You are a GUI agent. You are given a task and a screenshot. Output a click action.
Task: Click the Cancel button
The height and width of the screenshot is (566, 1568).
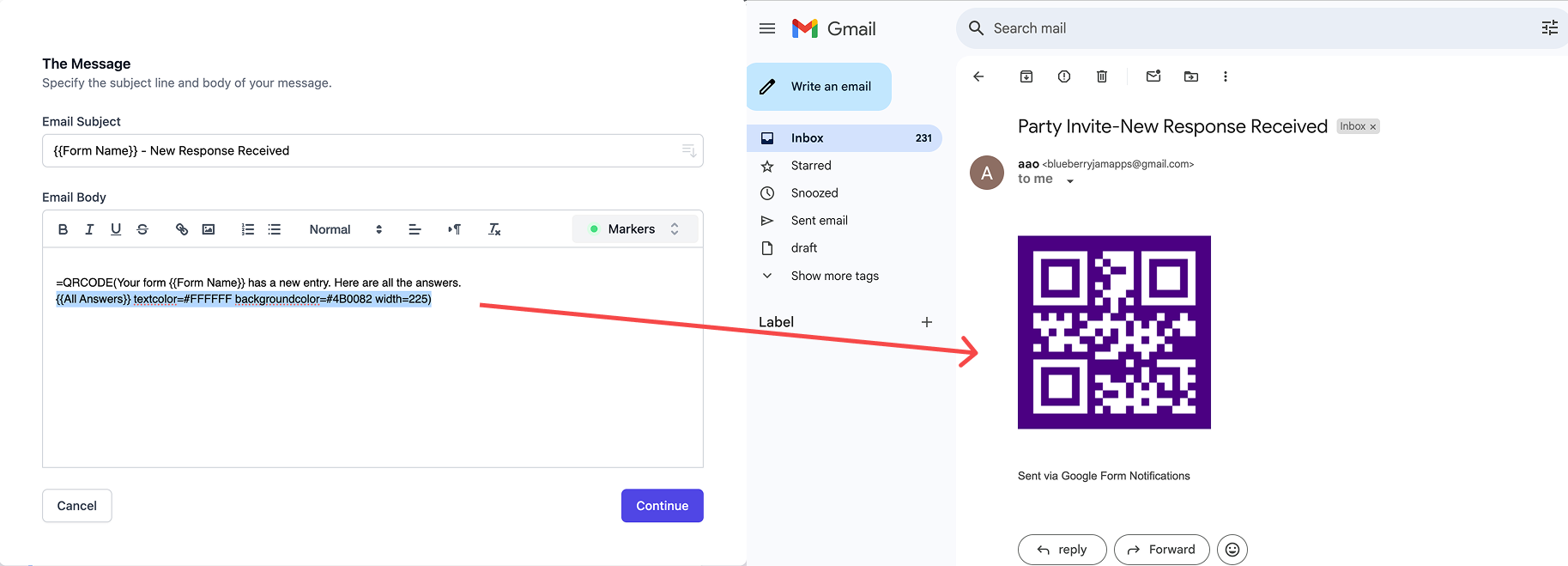(x=77, y=506)
